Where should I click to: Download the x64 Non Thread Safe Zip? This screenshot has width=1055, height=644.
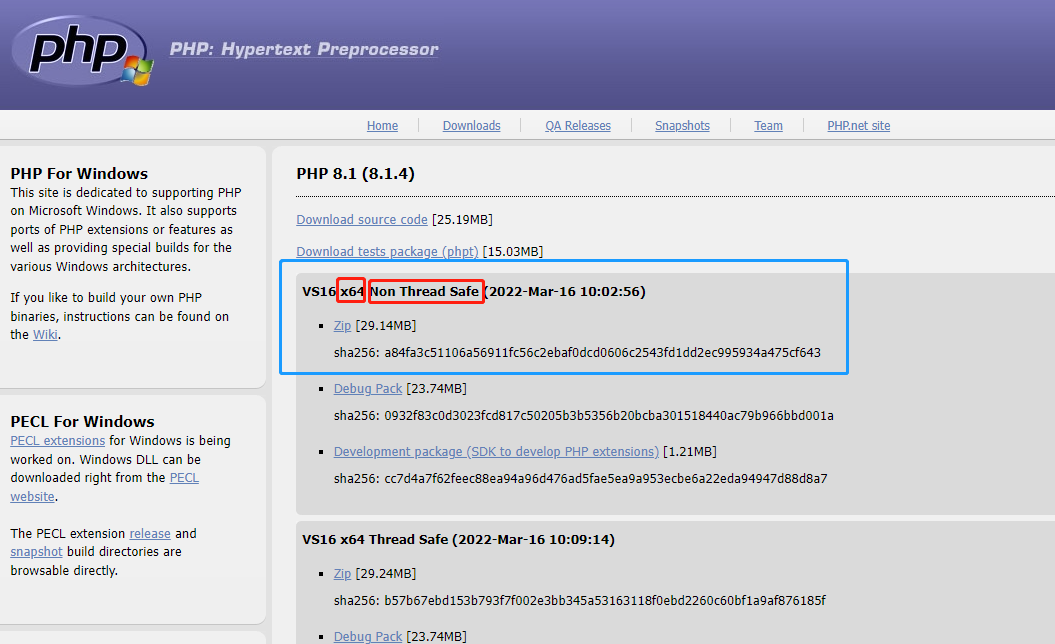pos(342,326)
